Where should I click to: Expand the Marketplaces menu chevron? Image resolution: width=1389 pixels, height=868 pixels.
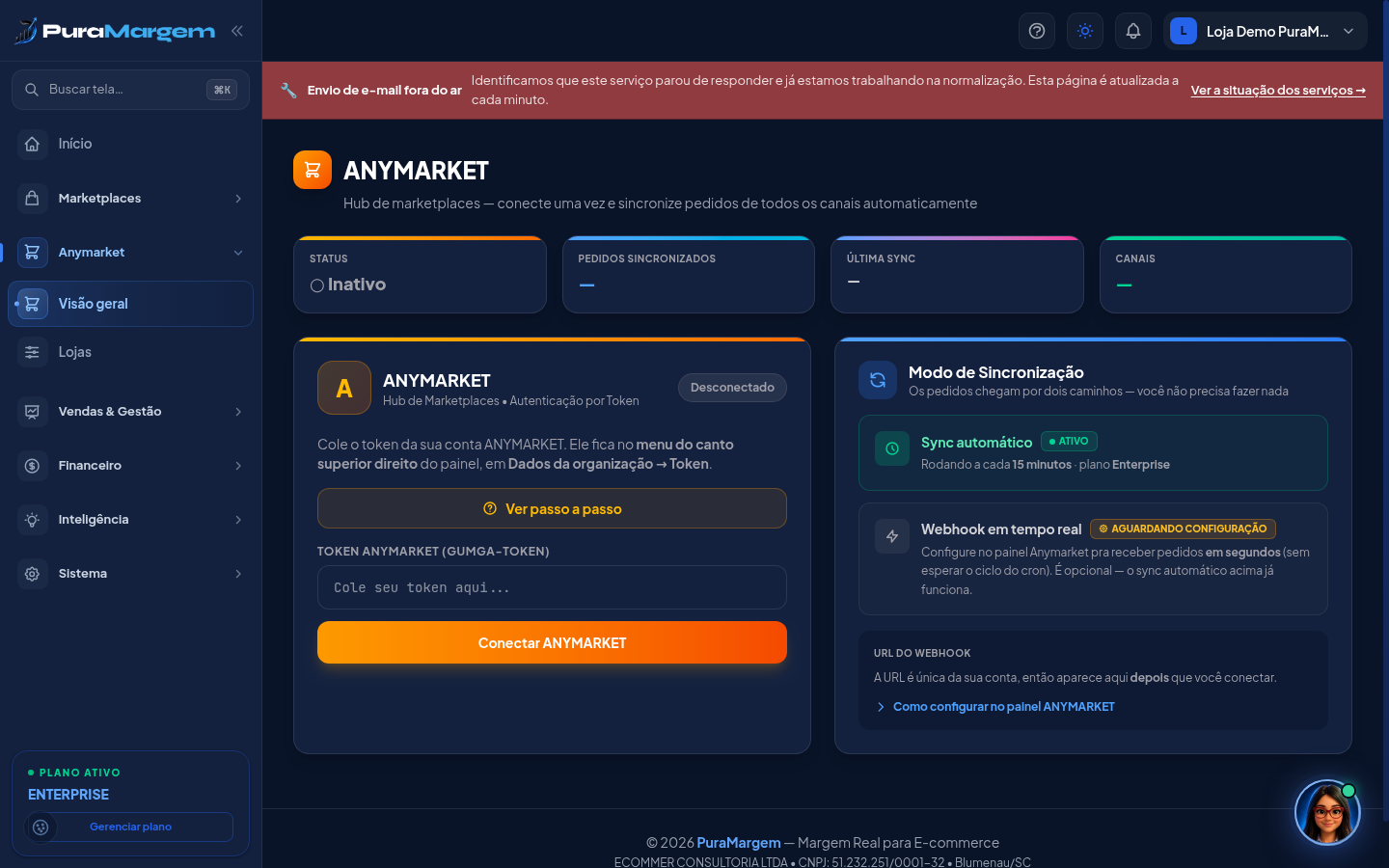click(x=238, y=199)
